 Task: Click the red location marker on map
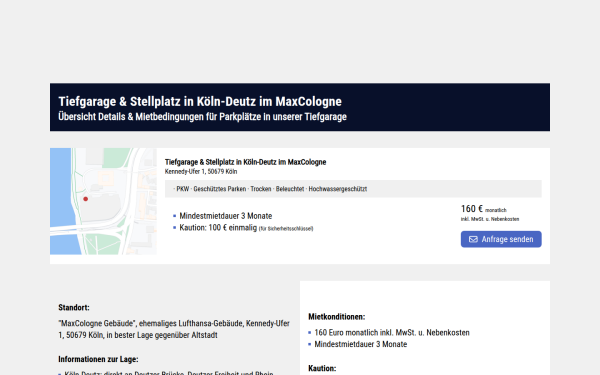pos(86,199)
